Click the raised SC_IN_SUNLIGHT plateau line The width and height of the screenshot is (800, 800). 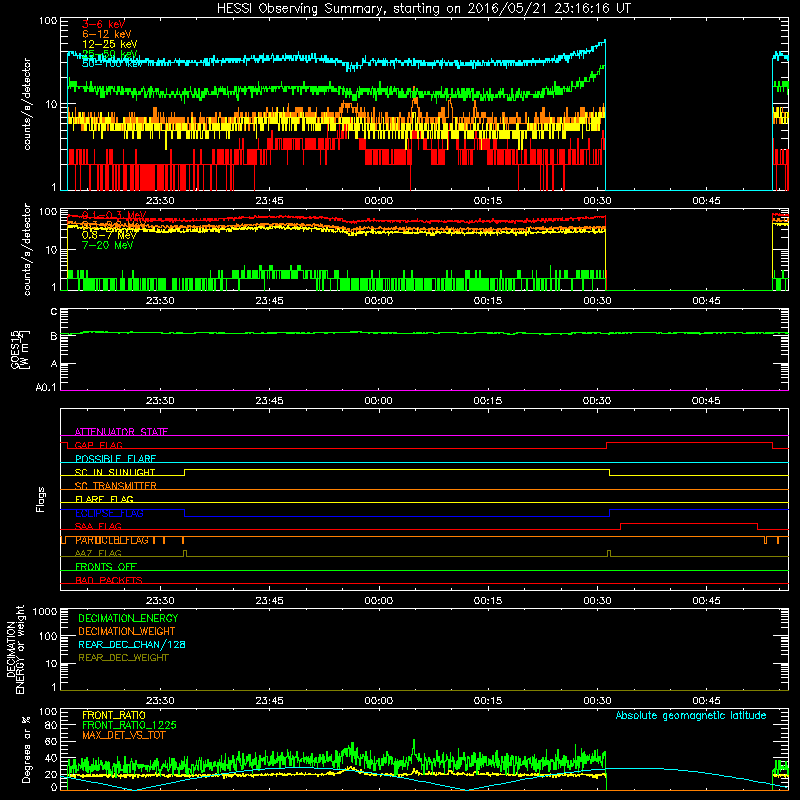click(x=397, y=469)
